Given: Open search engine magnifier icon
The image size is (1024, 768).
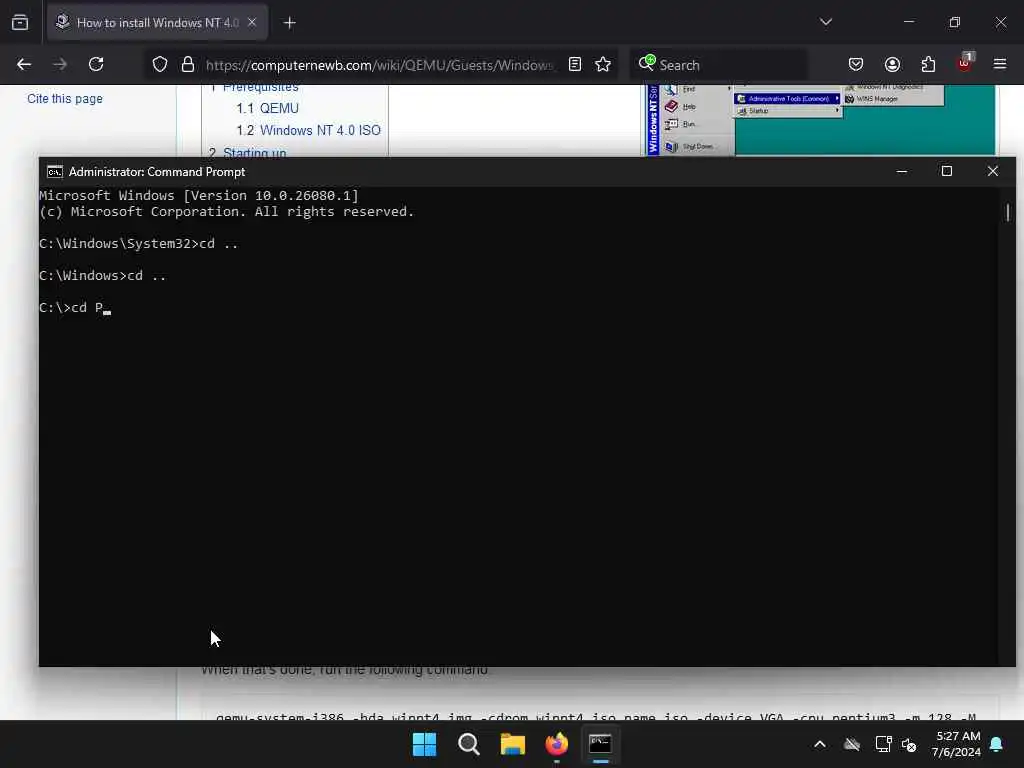Looking at the screenshot, I should coord(647,63).
